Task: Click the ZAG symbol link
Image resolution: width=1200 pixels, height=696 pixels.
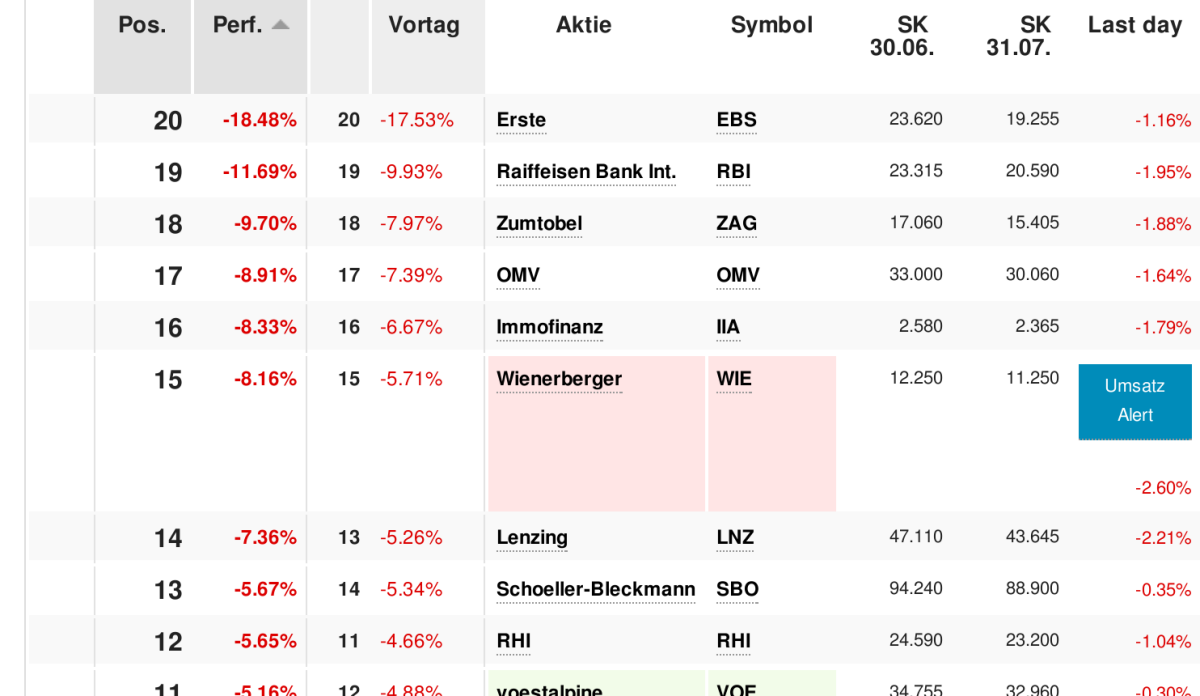Action: click(737, 223)
